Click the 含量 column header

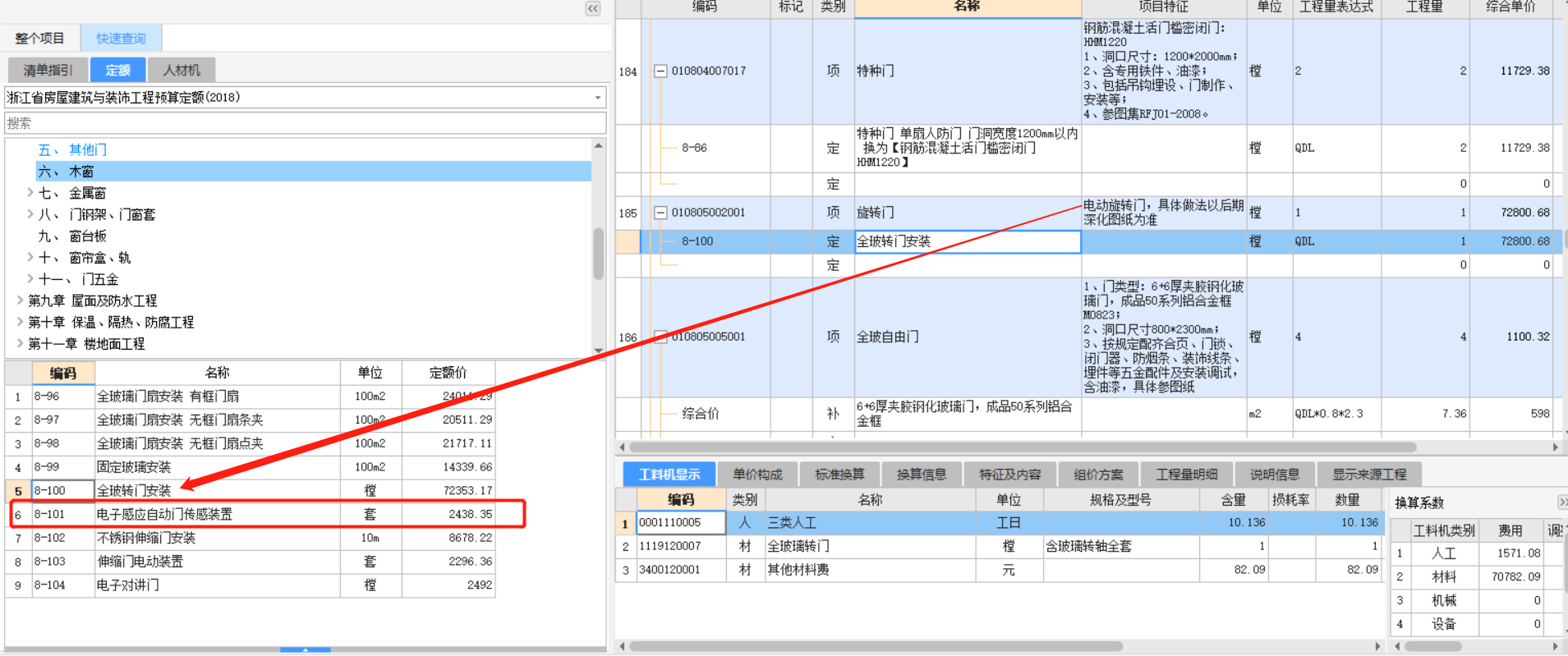1234,500
